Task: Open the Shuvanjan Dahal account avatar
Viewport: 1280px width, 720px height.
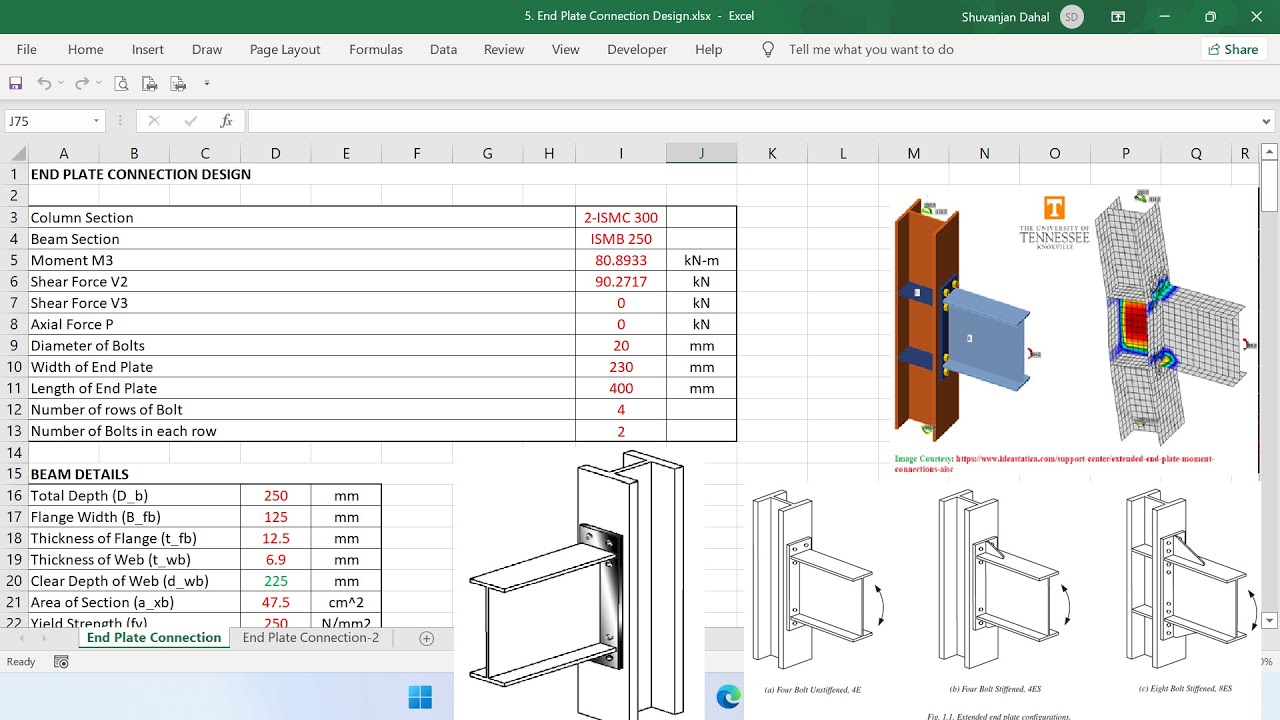Action: (1072, 16)
